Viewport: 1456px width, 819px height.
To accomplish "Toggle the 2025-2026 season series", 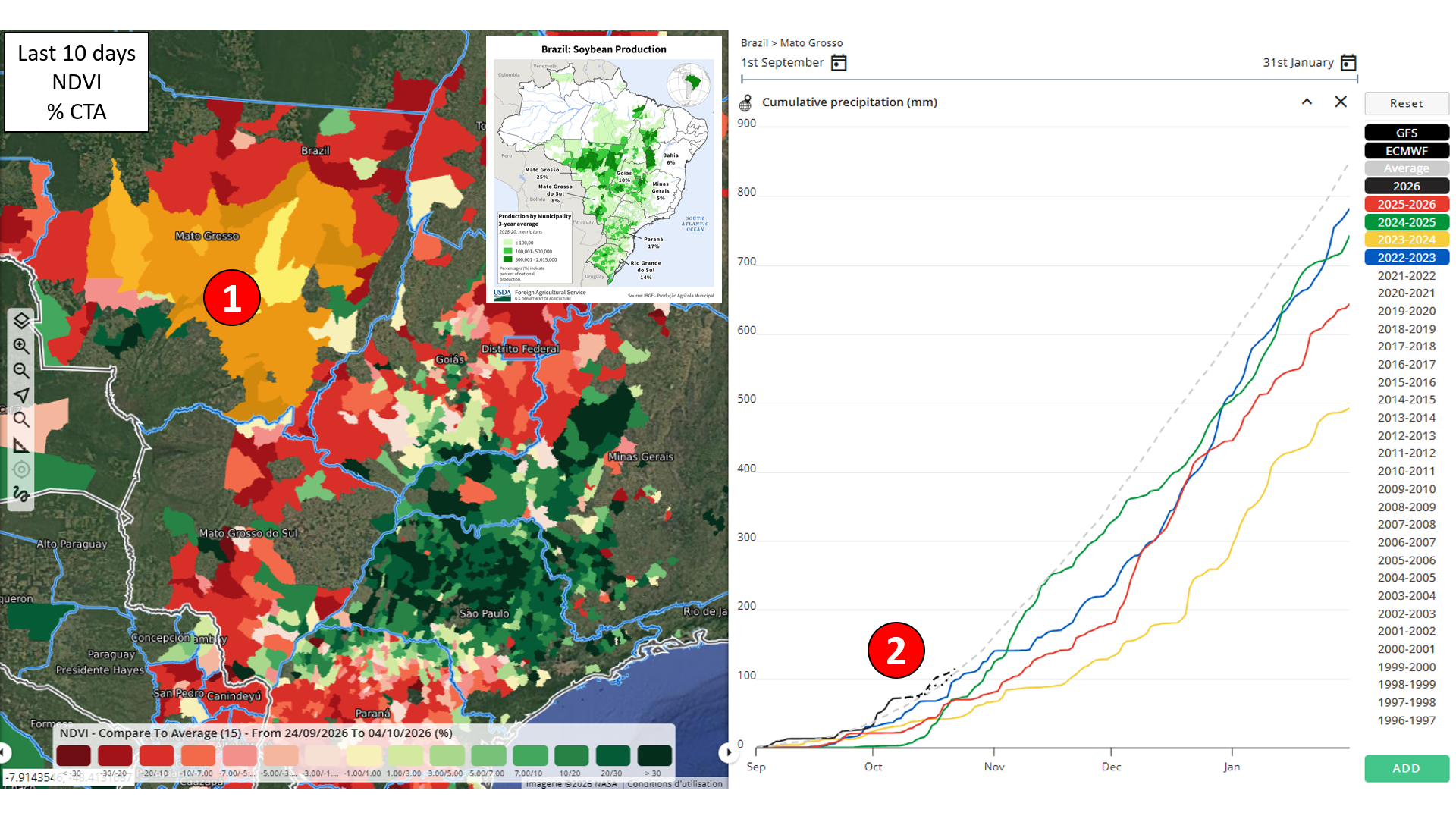I will click(x=1407, y=204).
